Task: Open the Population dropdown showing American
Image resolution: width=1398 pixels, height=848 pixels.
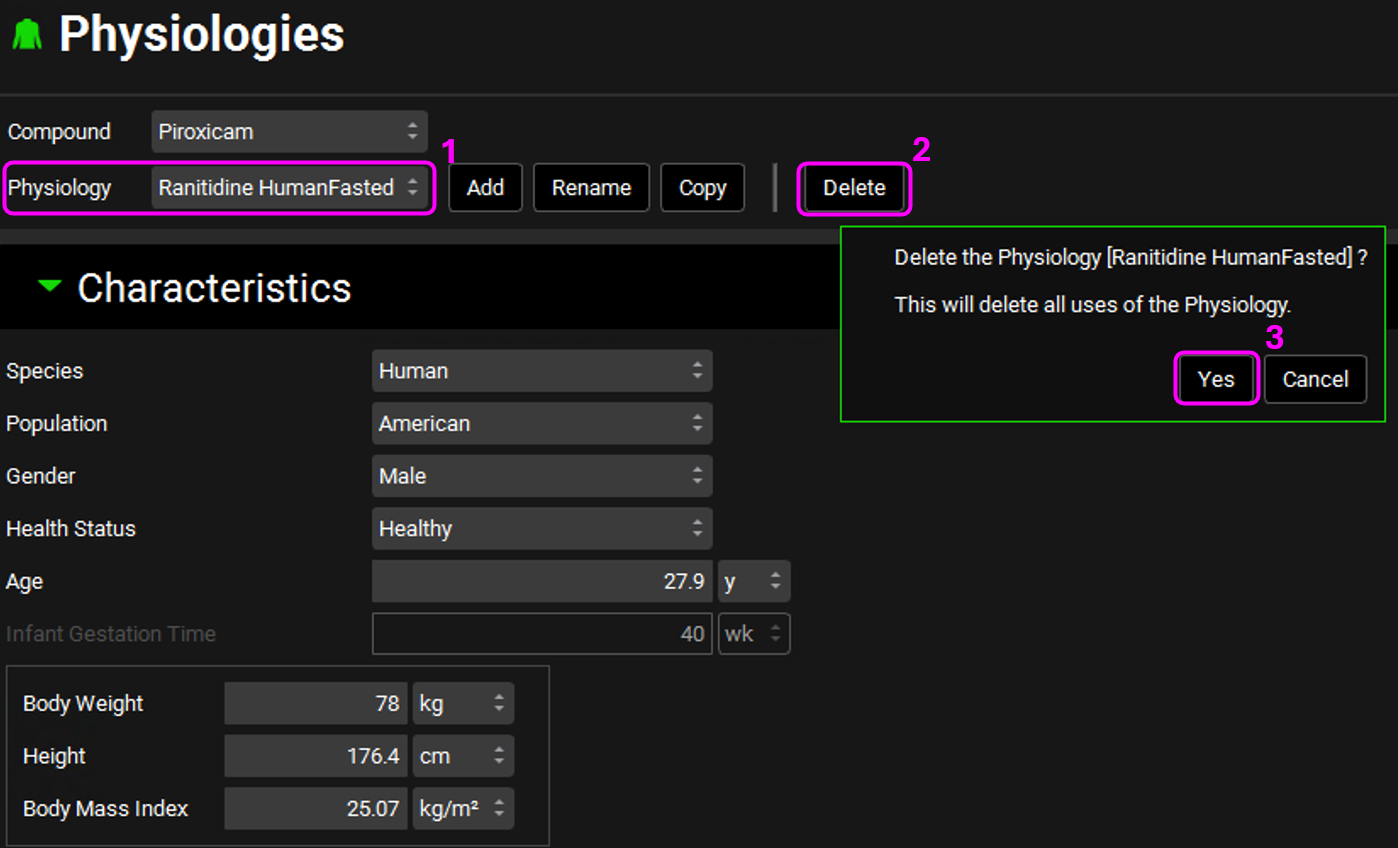Action: click(541, 424)
